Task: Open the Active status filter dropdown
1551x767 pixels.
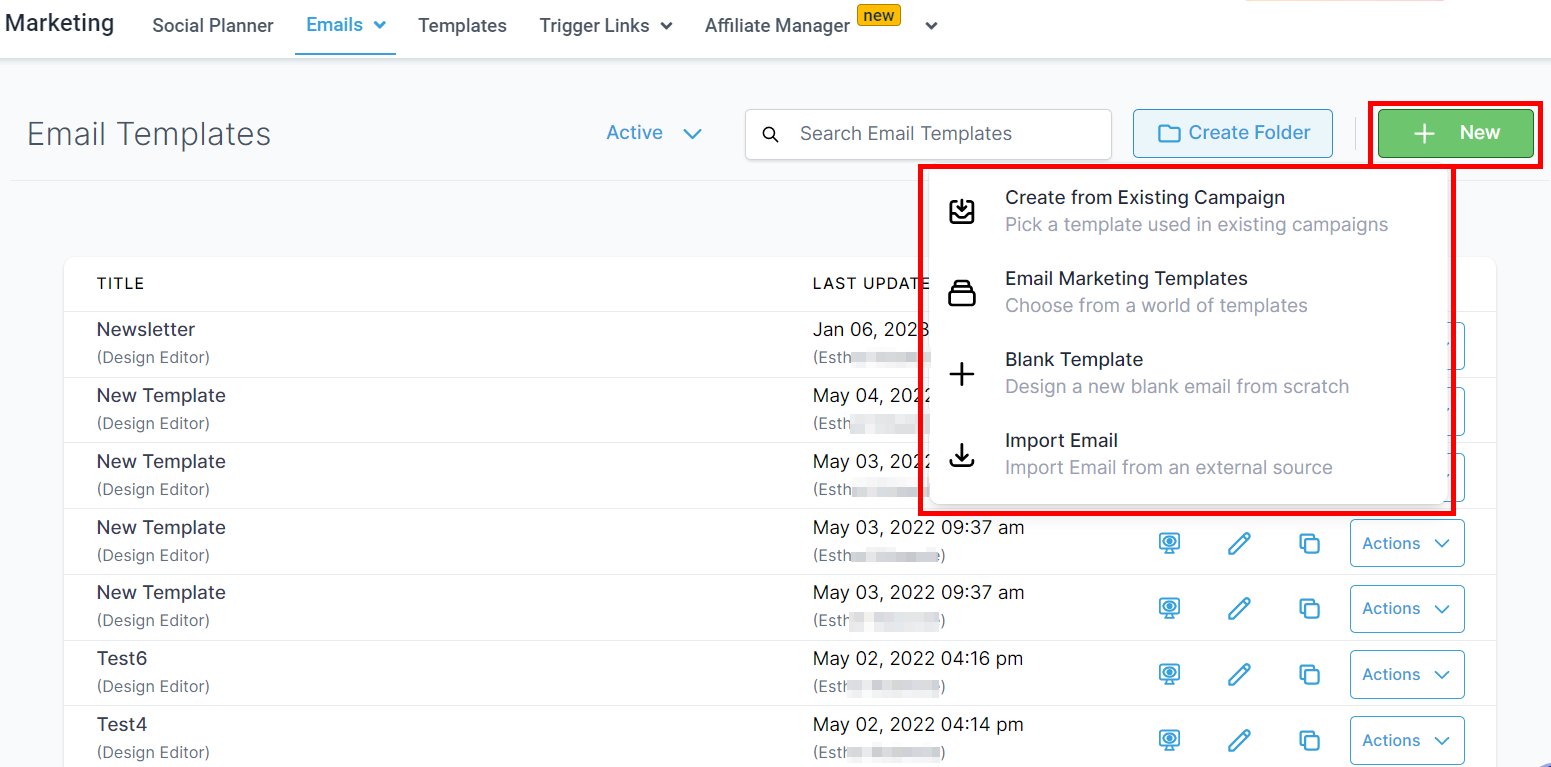Action: tap(654, 133)
